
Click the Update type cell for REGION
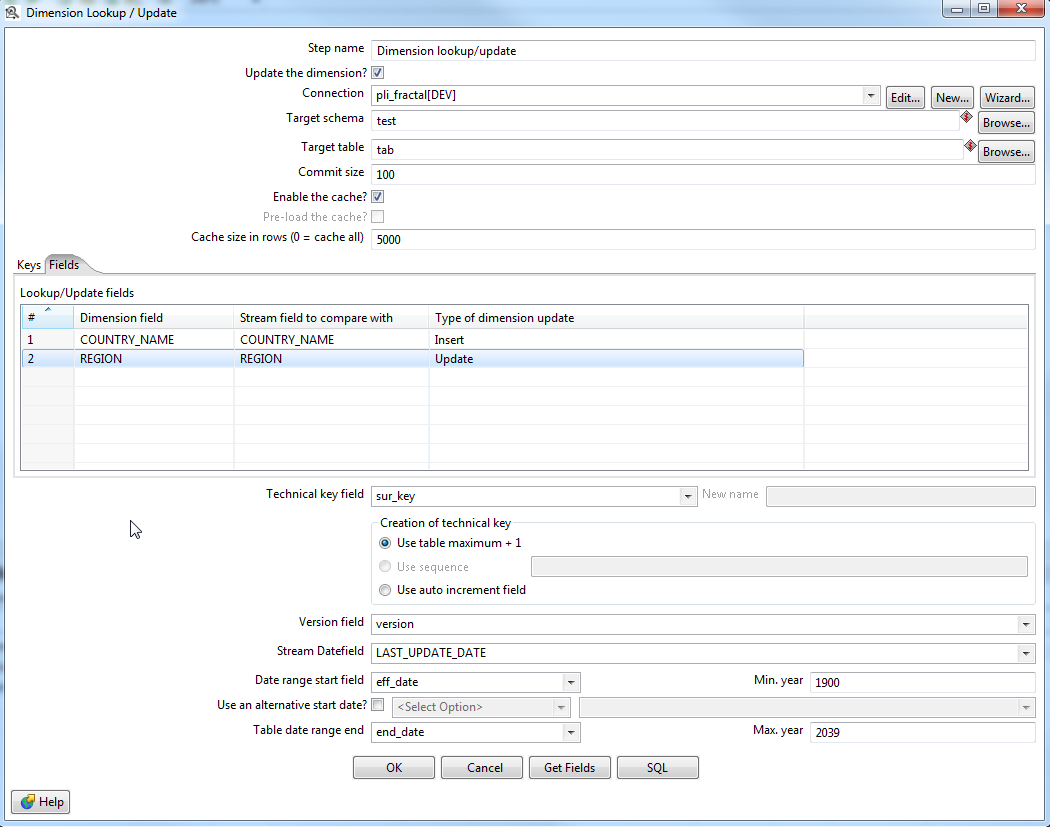click(616, 359)
